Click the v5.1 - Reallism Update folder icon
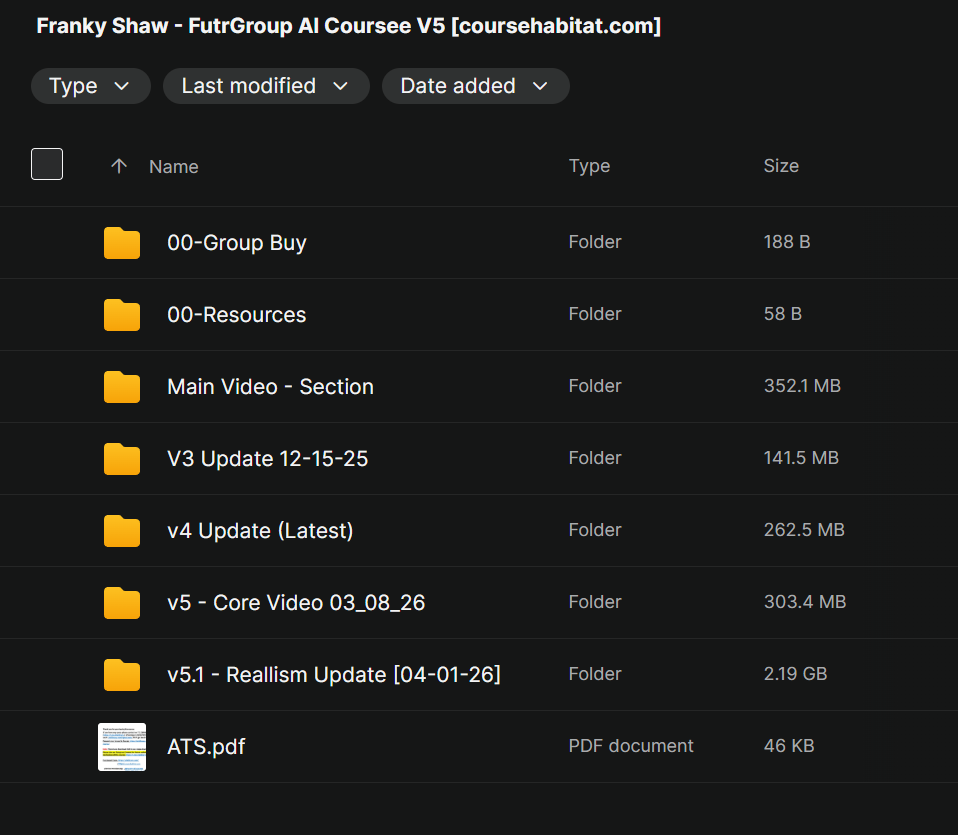958x835 pixels. coord(122,675)
